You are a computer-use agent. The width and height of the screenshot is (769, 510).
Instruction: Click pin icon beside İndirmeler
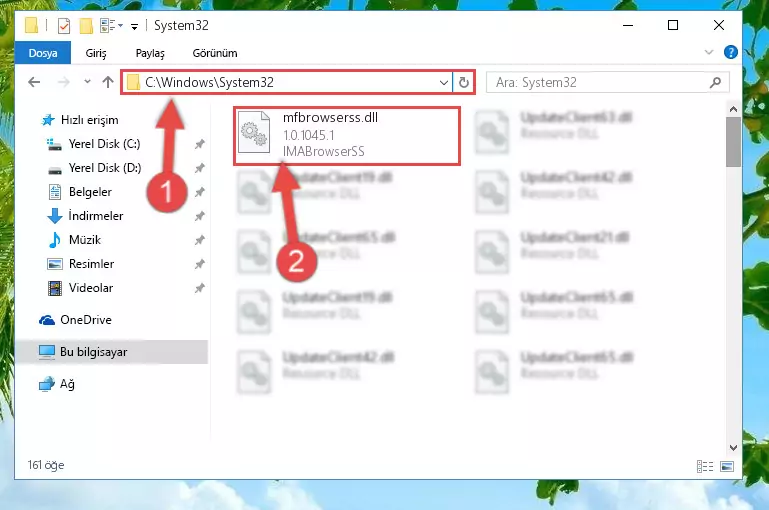200,216
